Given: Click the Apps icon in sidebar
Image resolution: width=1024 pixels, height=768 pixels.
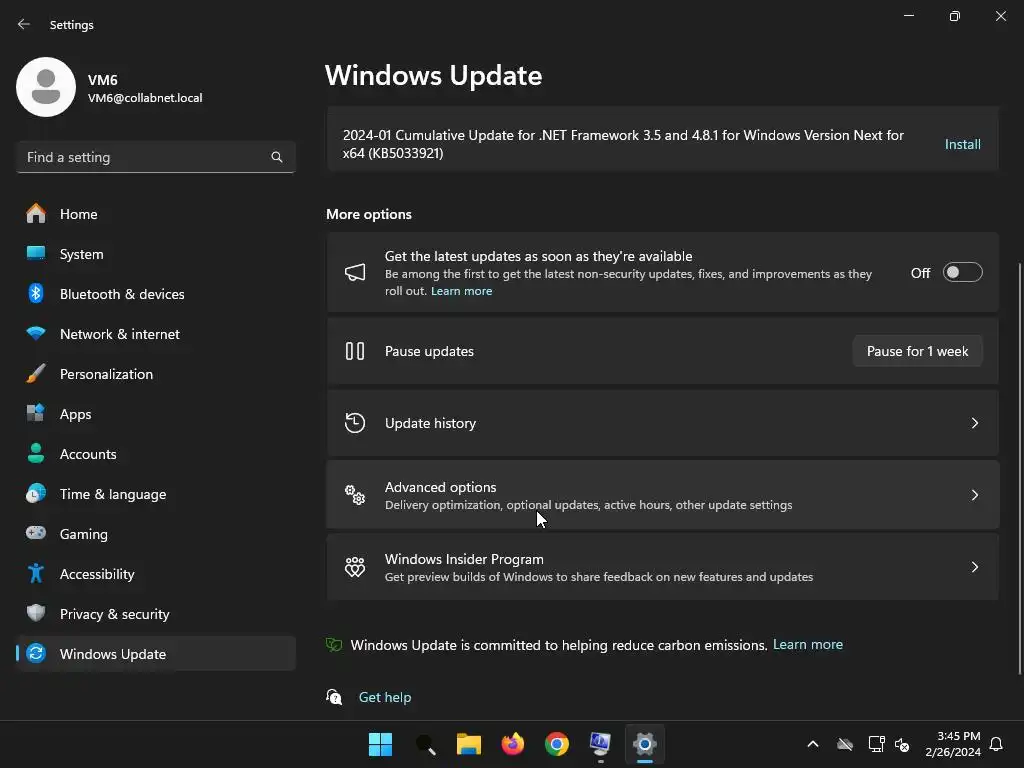Looking at the screenshot, I should coord(36,413).
